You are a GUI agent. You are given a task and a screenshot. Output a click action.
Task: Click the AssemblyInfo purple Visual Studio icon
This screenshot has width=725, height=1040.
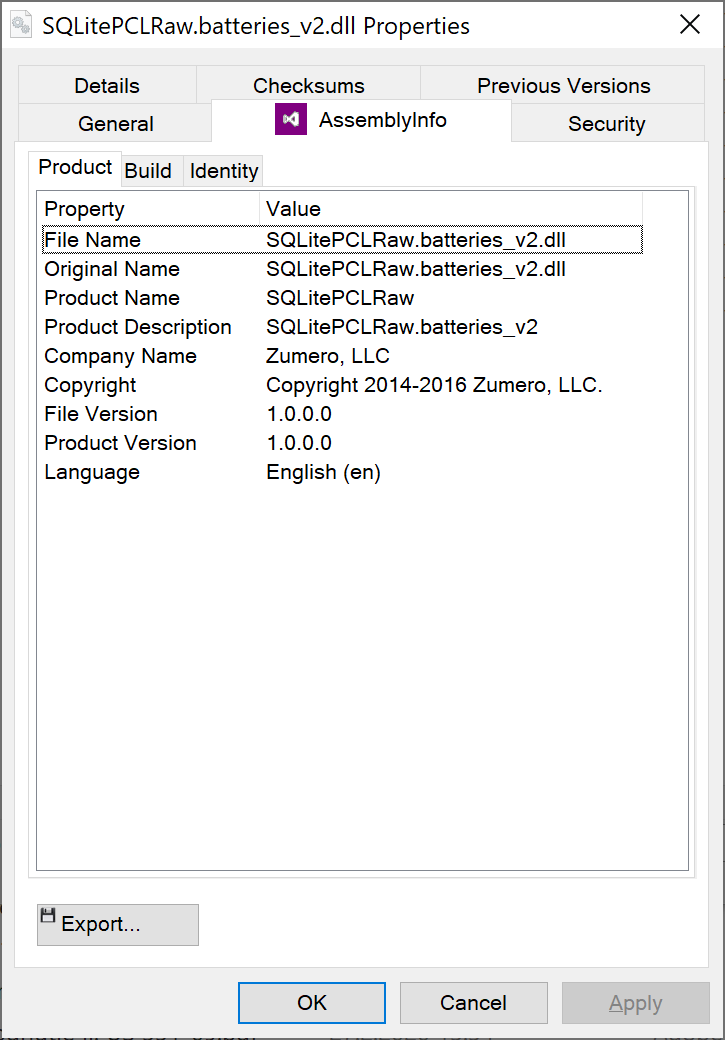tap(290, 119)
